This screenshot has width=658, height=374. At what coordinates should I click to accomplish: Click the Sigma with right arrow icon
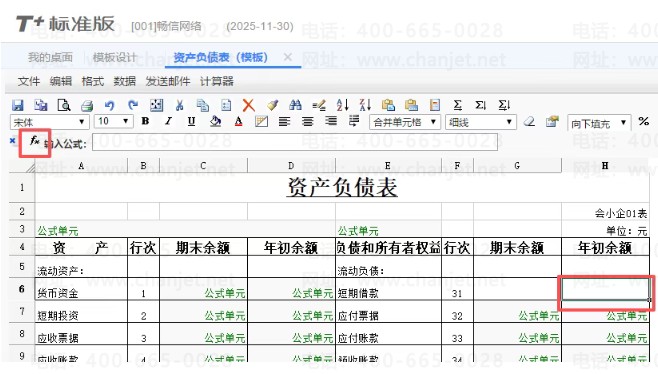pos(504,105)
